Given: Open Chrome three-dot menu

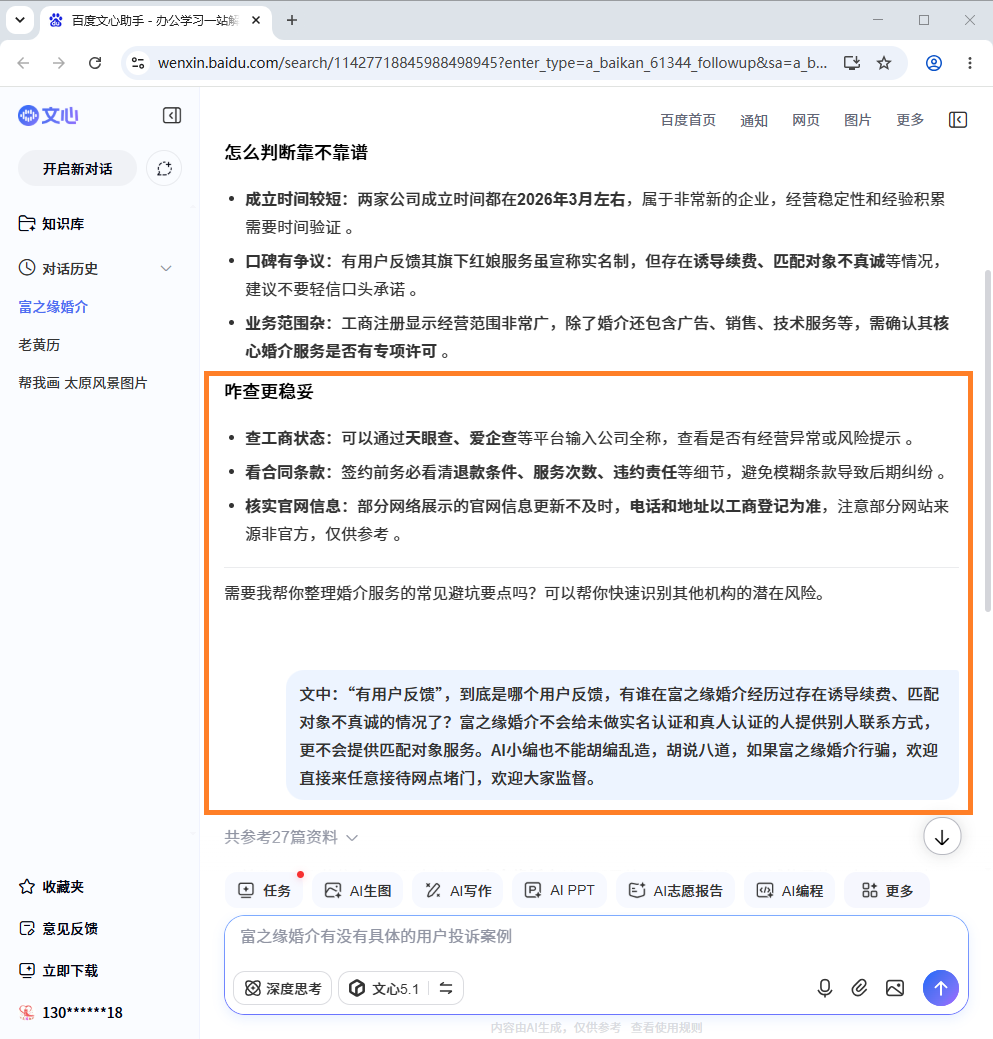Looking at the screenshot, I should tap(970, 63).
